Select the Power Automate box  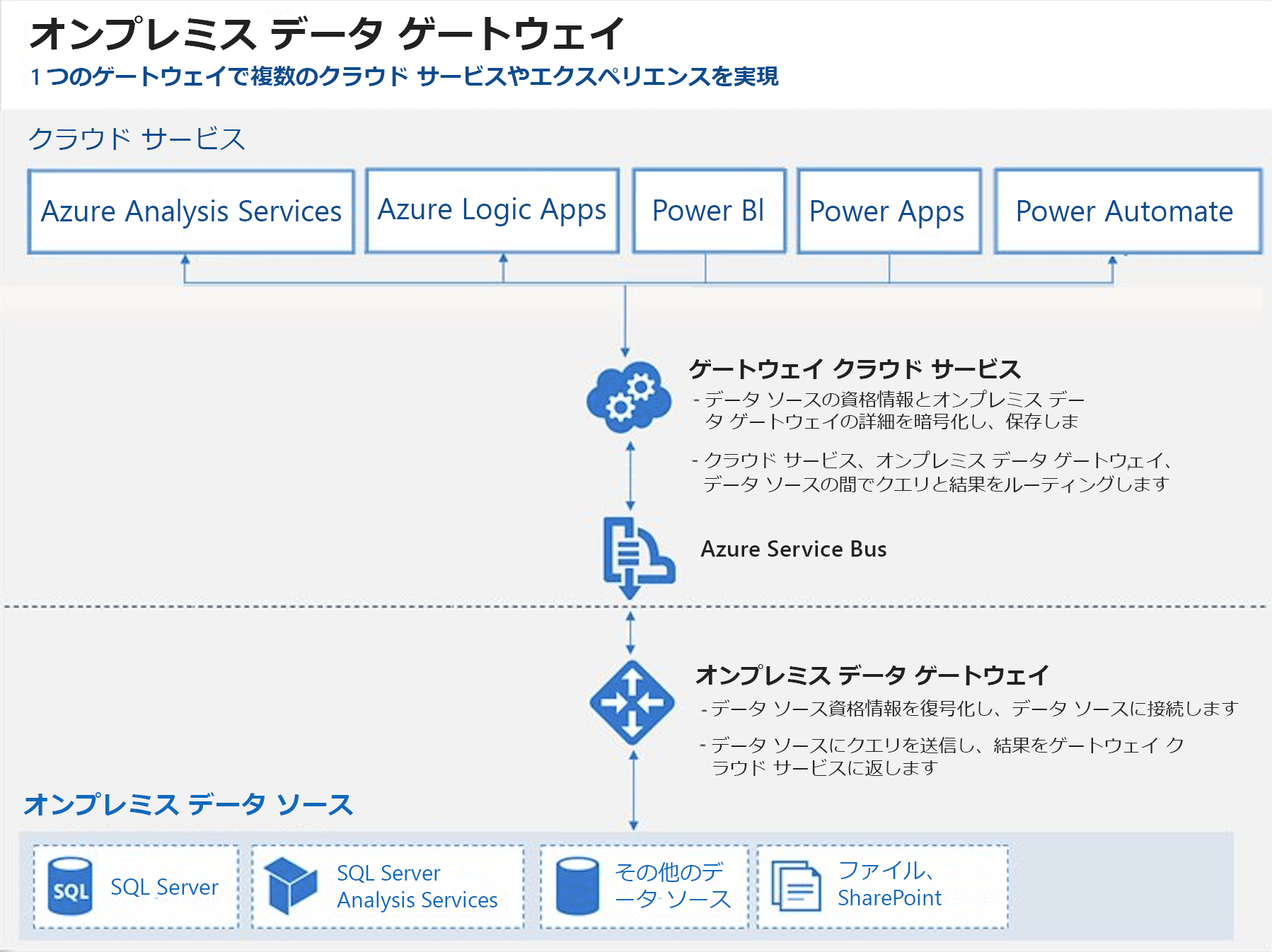coord(1128,211)
